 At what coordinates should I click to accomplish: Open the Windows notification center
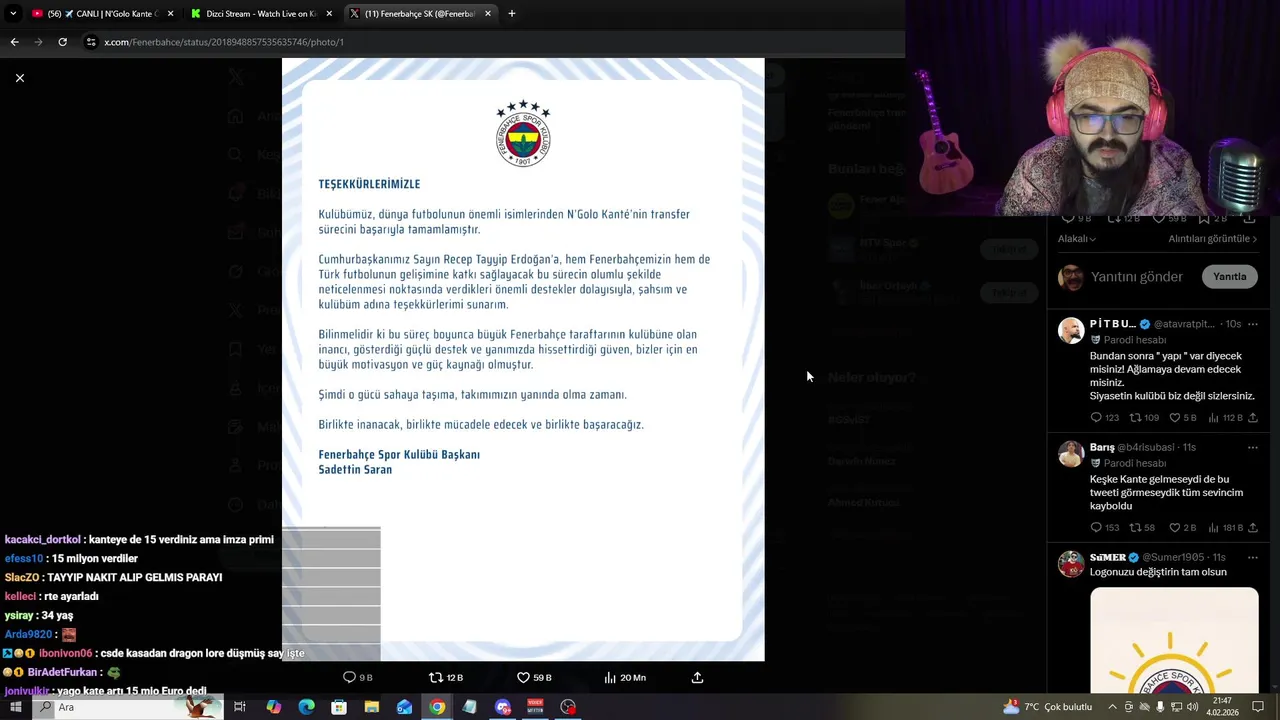click(1258, 707)
